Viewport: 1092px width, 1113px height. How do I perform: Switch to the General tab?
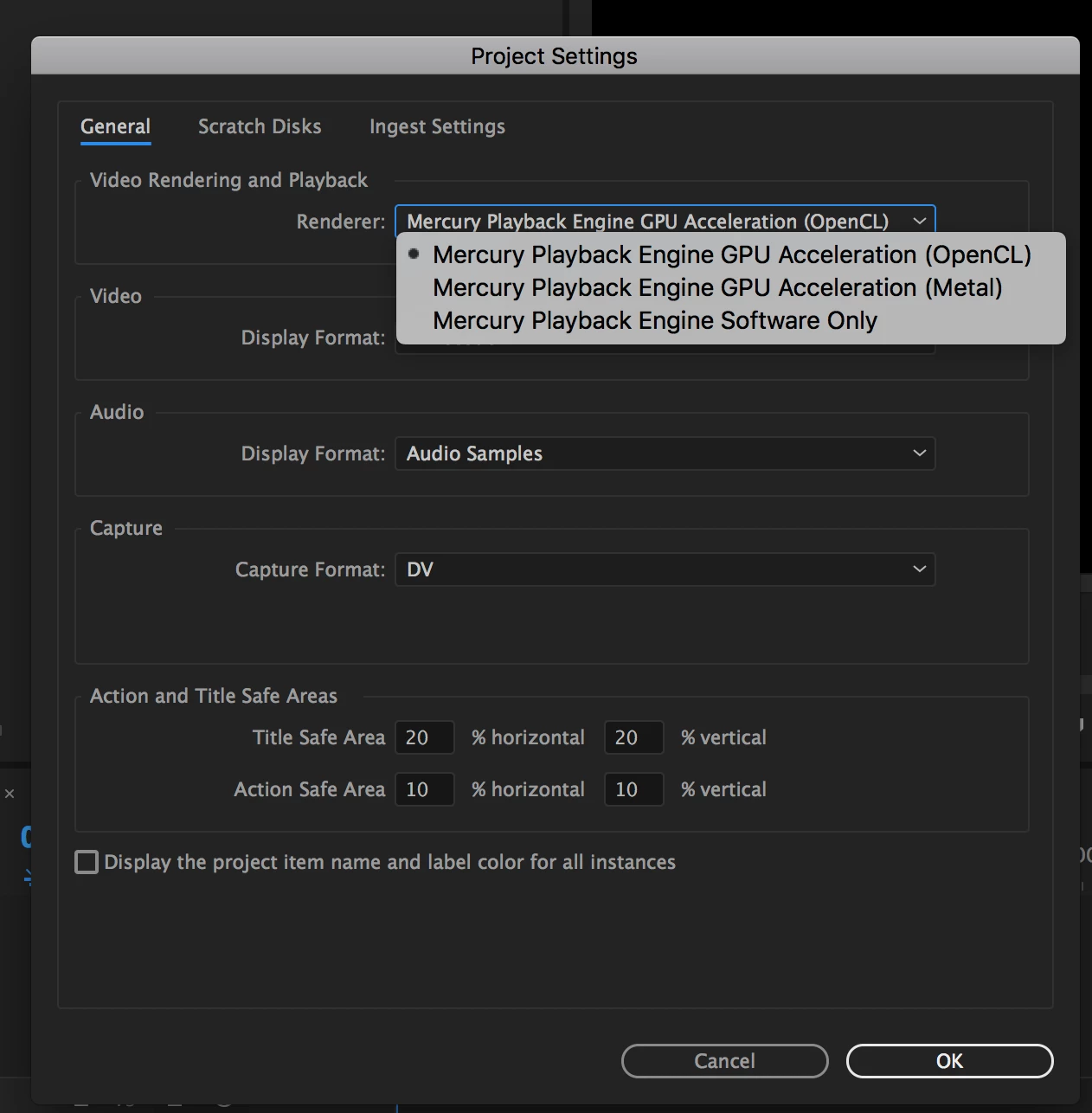coord(115,126)
